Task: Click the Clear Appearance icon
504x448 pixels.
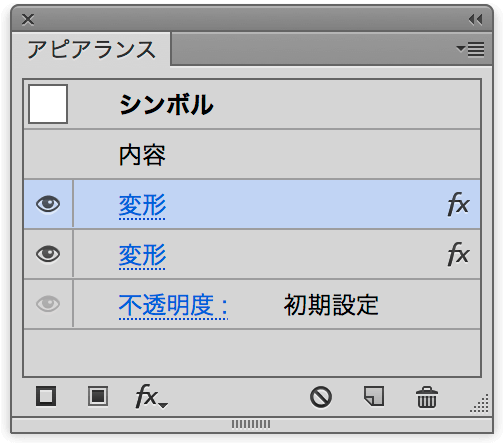Action: (x=321, y=397)
